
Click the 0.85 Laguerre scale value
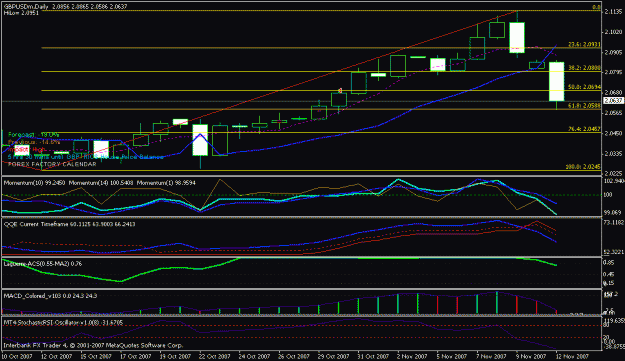click(x=609, y=263)
